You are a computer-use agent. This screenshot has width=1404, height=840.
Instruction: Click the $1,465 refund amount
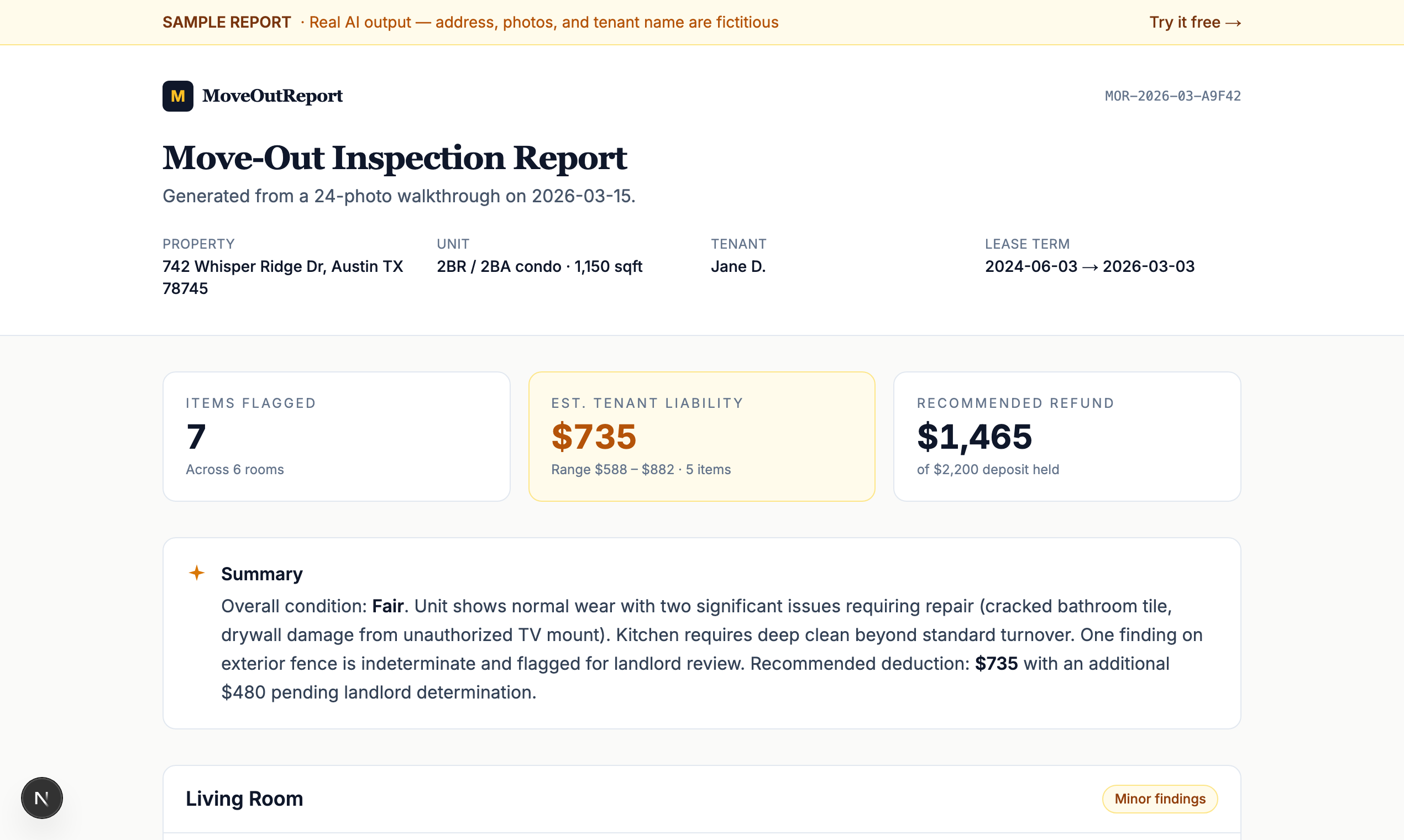coord(975,437)
